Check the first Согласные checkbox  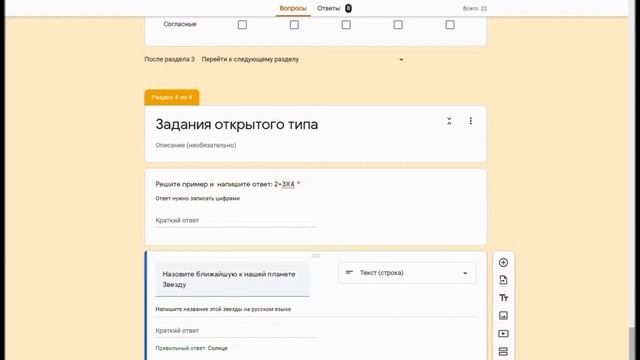point(242,25)
